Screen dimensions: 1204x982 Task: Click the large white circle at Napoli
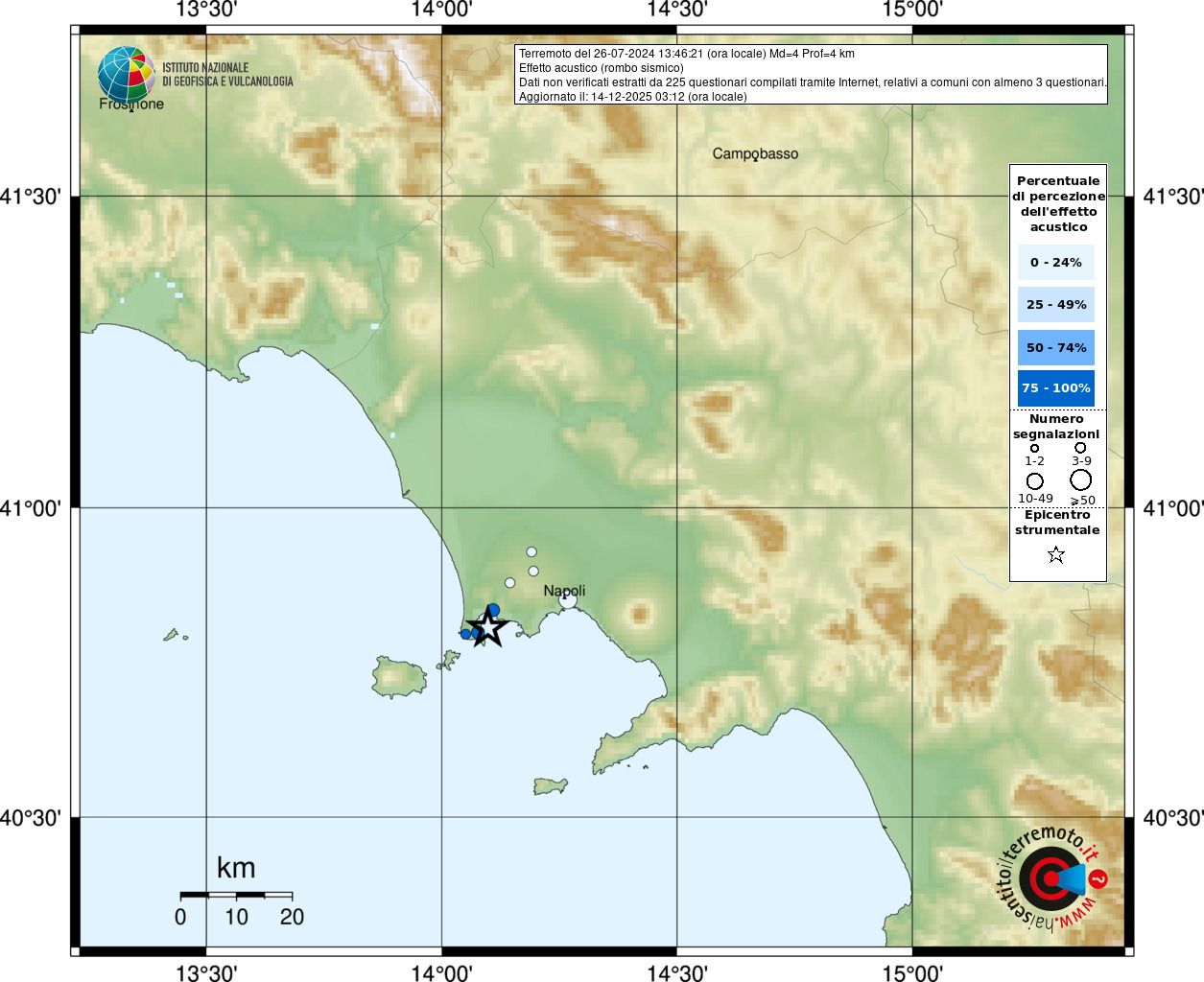pyautogui.click(x=568, y=600)
